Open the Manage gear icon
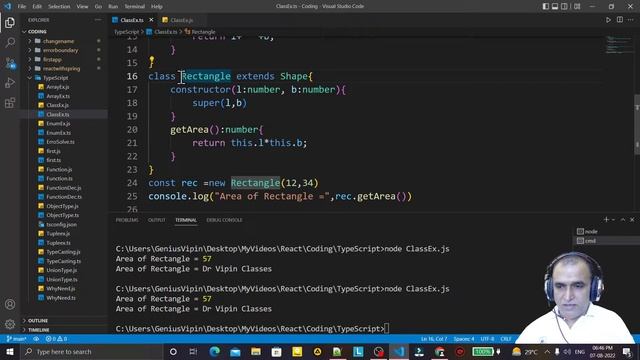 (x=10, y=324)
